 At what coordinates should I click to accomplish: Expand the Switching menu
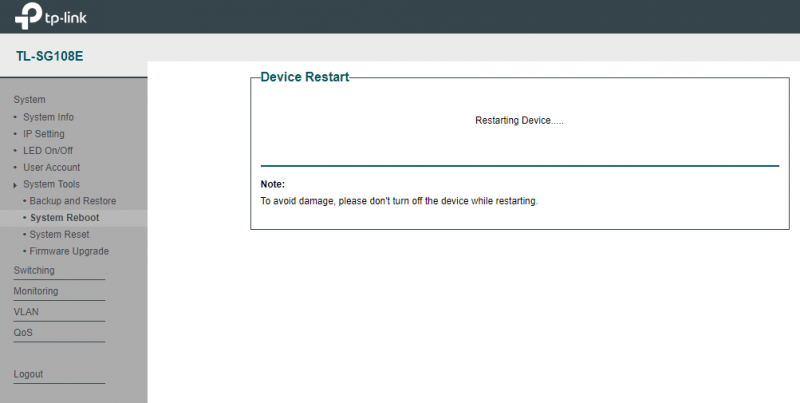tap(34, 271)
